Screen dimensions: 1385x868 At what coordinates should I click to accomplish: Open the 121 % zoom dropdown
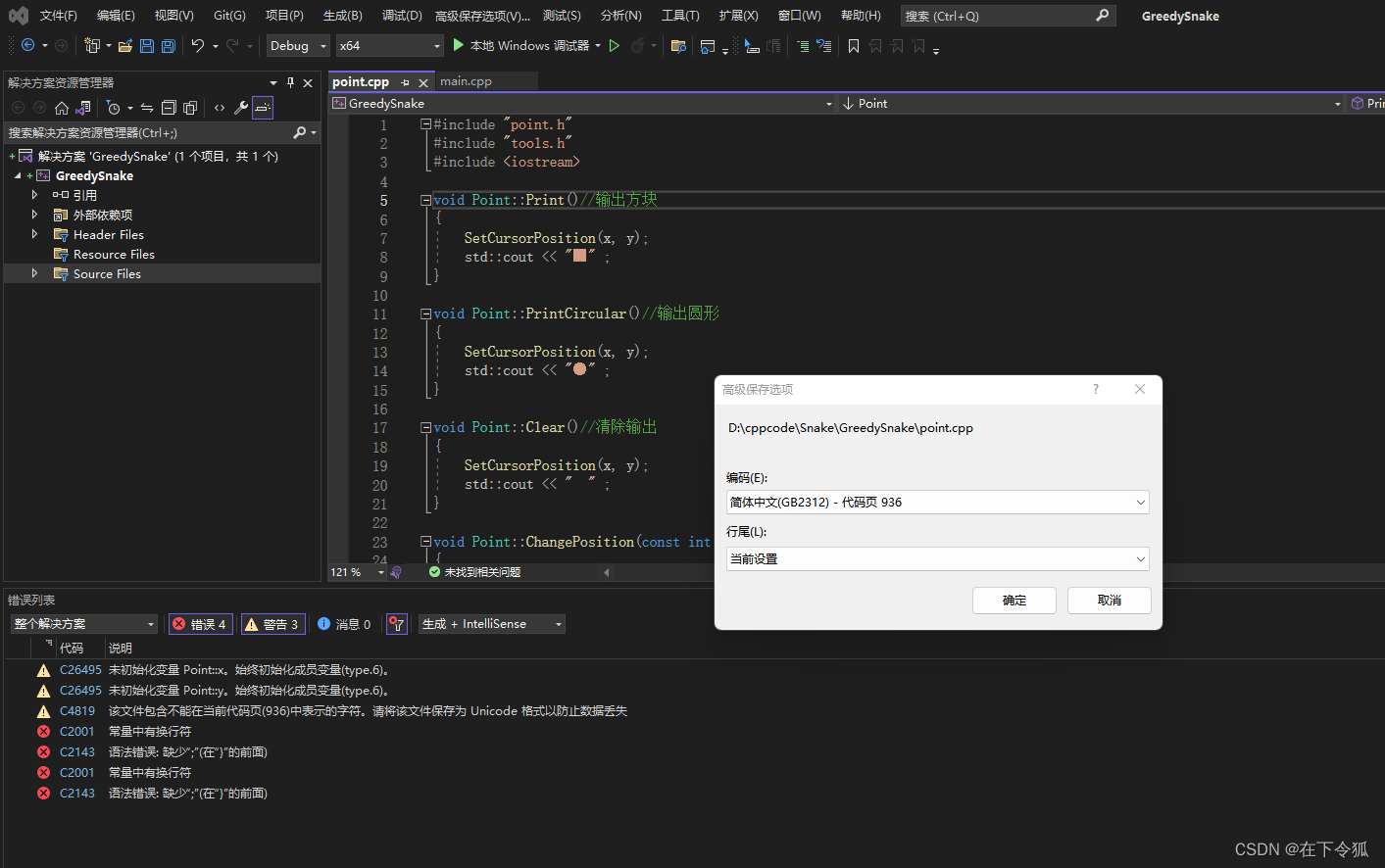(x=380, y=572)
